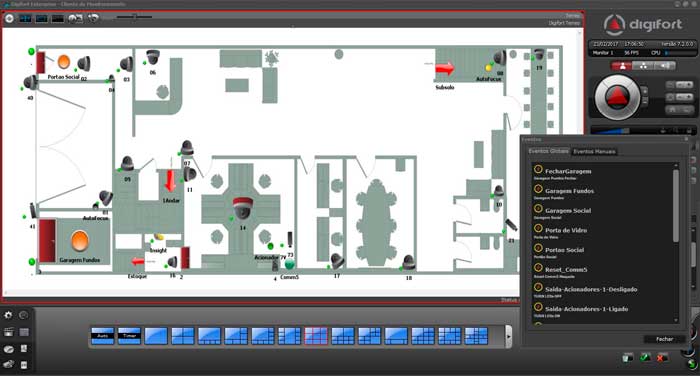The width and height of the screenshot is (700, 376).
Task: Adjust the zoom slider in top toolbar
Action: tap(134, 17)
